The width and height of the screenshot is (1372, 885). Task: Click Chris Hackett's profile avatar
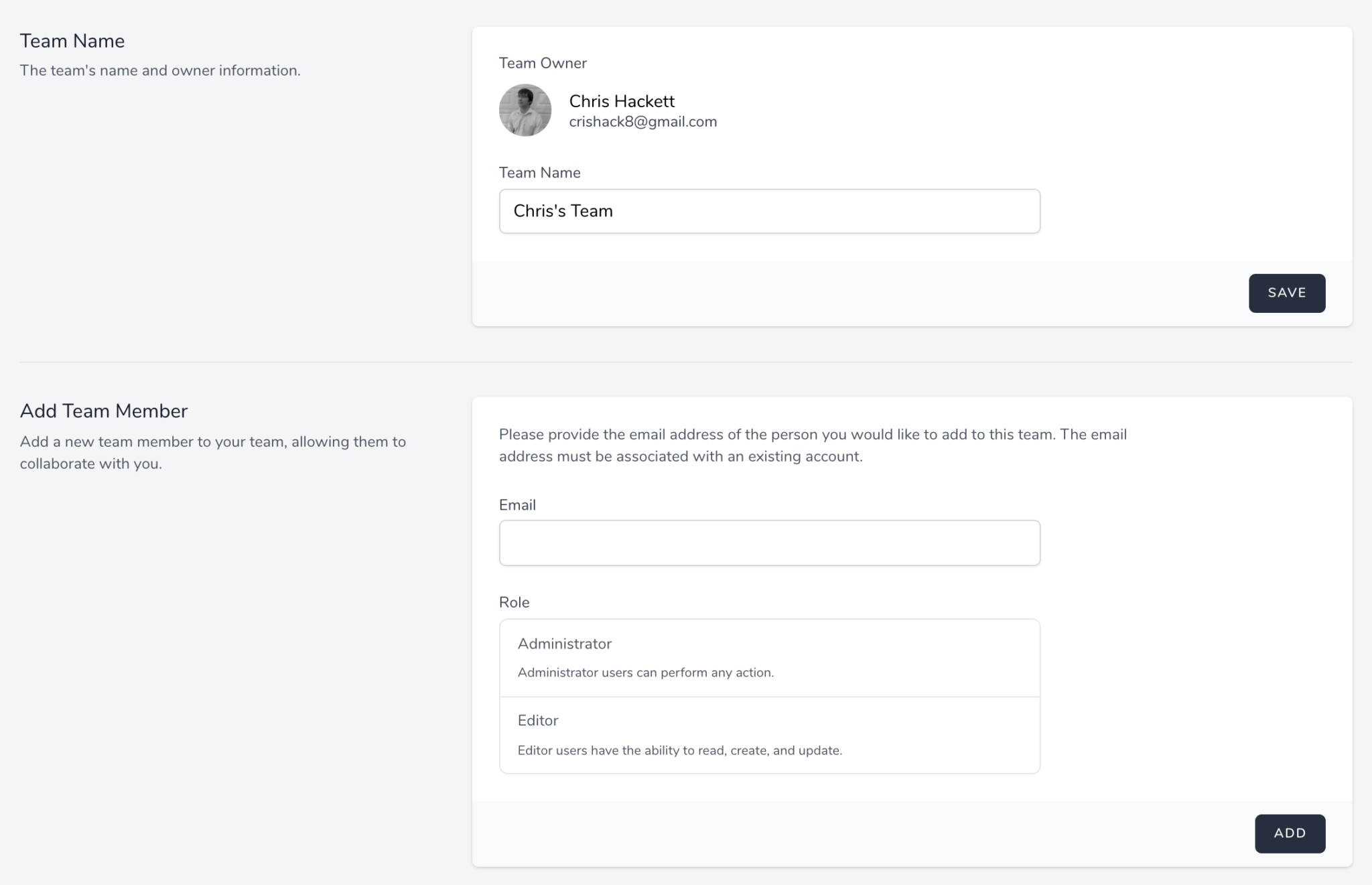525,111
